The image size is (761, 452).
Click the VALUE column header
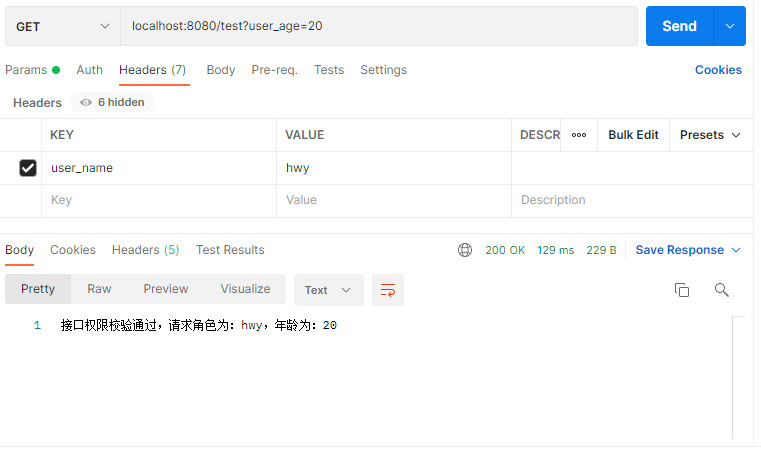[304, 135]
